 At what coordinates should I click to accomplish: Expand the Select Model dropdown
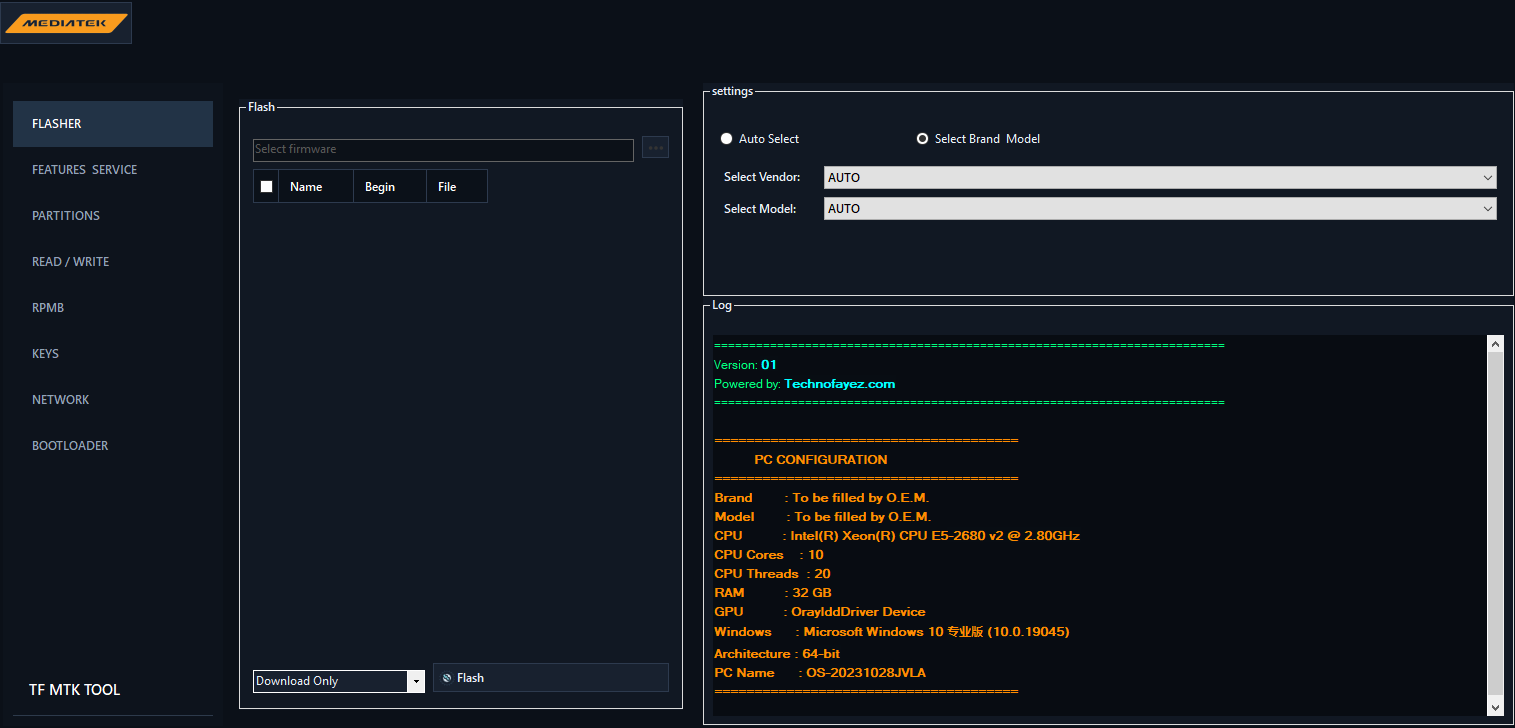point(1160,209)
